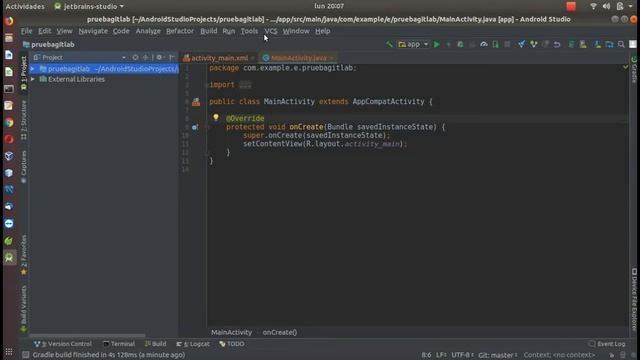Click the VCS Update Project arrow icon
This screenshot has width=640, height=360.
[522, 44]
